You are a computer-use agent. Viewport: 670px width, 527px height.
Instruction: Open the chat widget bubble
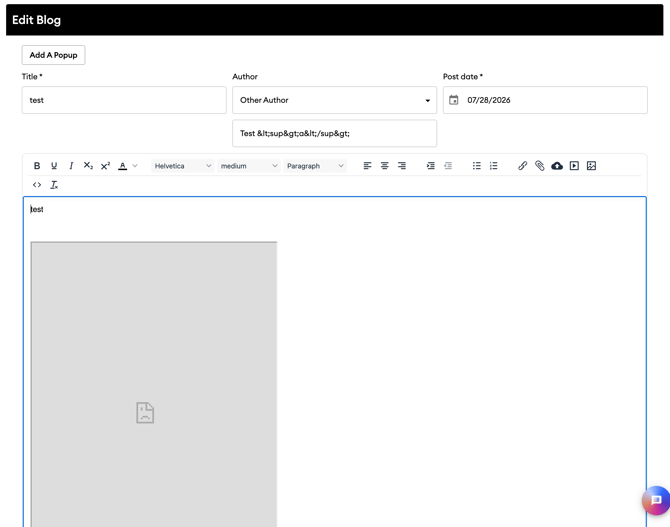tap(656, 500)
